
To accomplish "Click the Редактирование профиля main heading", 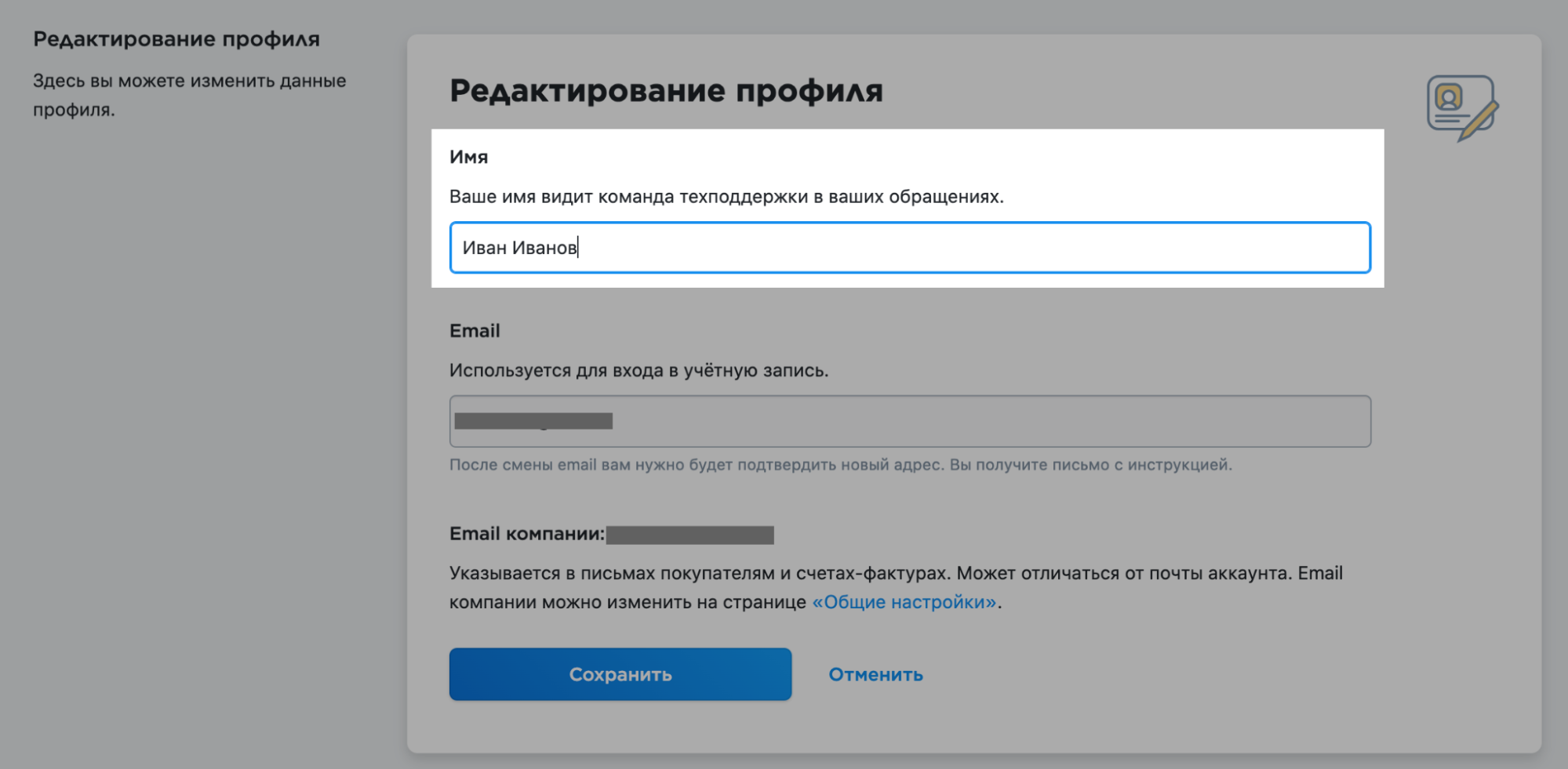I will coord(666,91).
